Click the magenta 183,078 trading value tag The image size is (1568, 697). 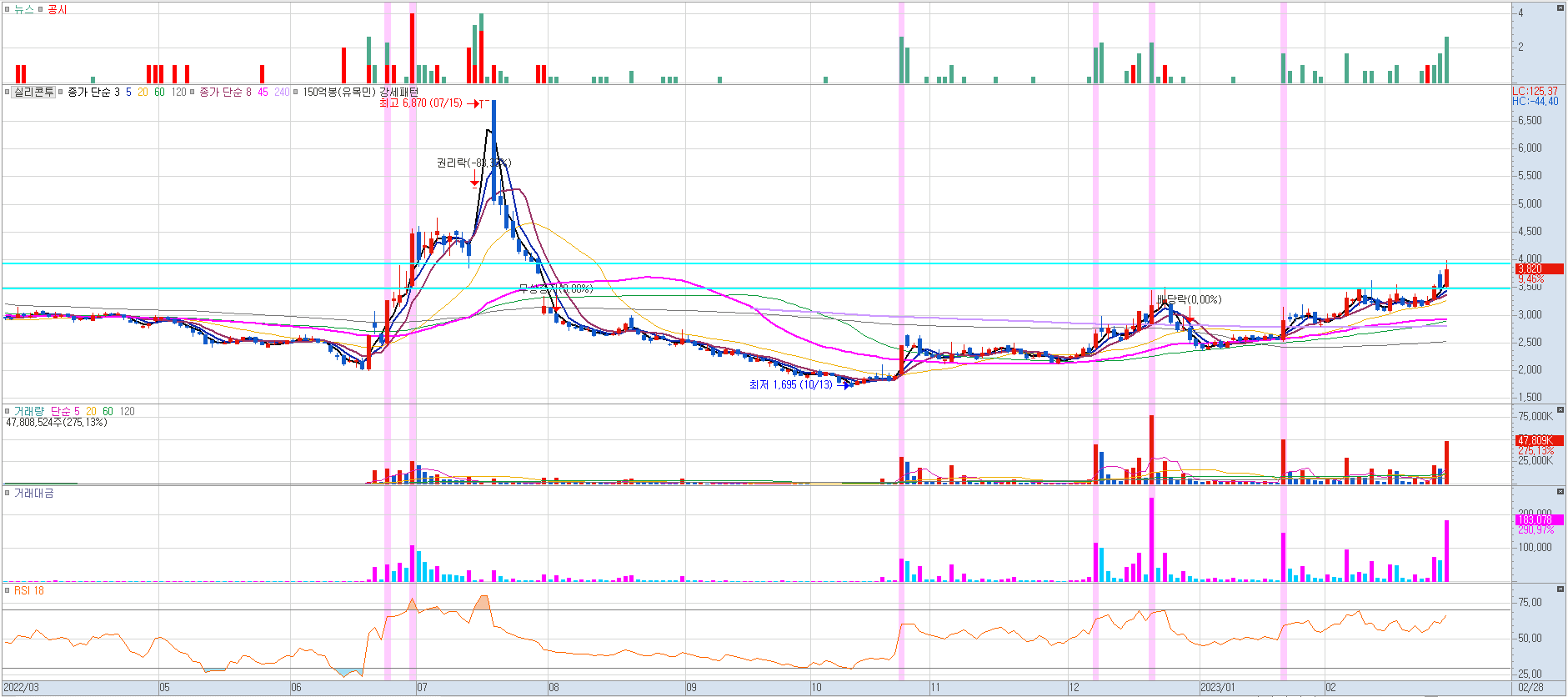(1539, 519)
